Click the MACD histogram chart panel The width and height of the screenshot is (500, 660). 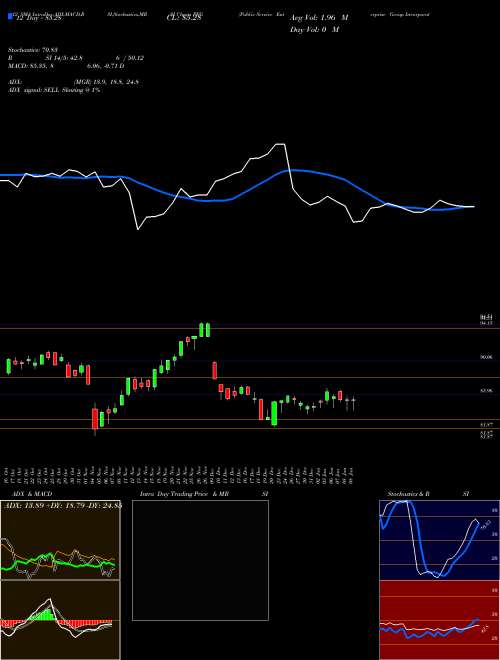pos(60,620)
